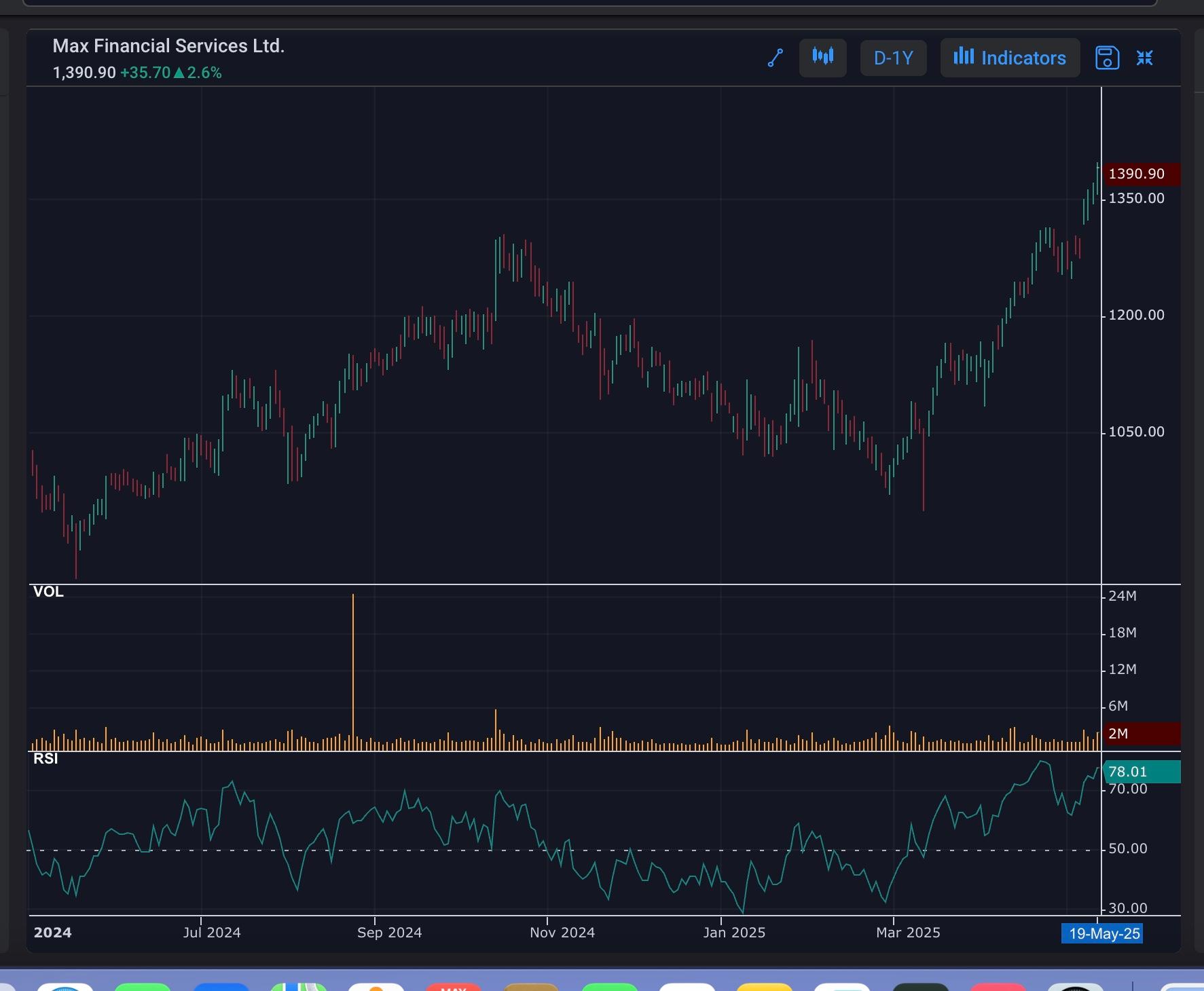Viewport: 1204px width, 991px height.
Task: Click the 1390.90 current price axis tag
Action: coord(1142,174)
